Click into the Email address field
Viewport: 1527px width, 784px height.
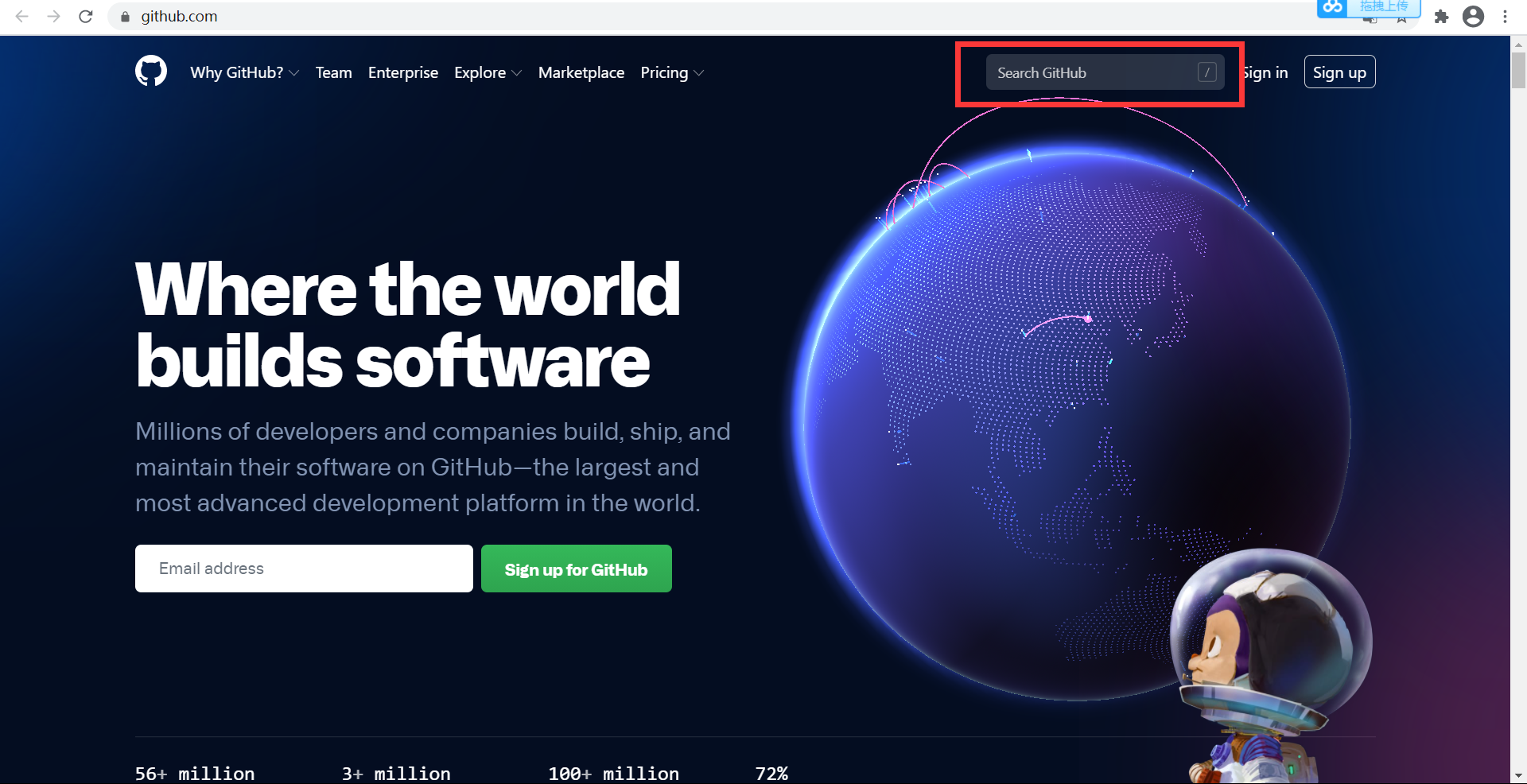pos(304,569)
